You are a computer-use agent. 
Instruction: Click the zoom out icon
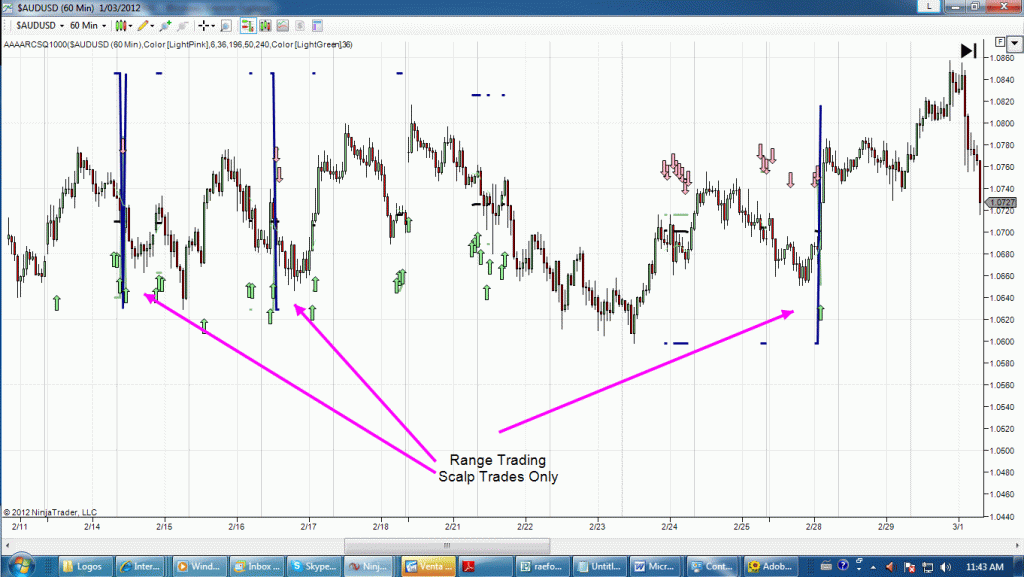click(183, 25)
